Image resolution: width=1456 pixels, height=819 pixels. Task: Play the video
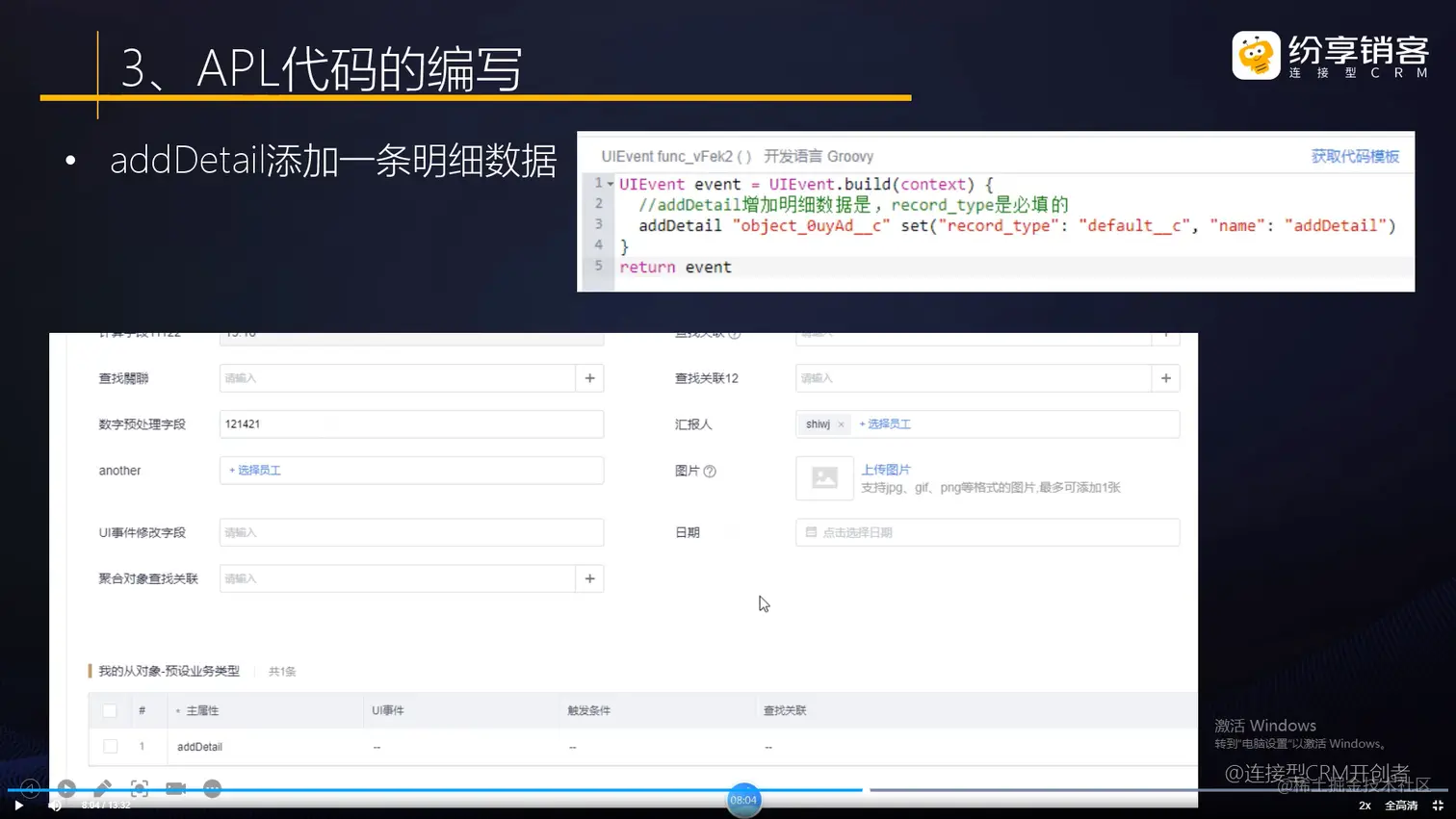(x=18, y=806)
